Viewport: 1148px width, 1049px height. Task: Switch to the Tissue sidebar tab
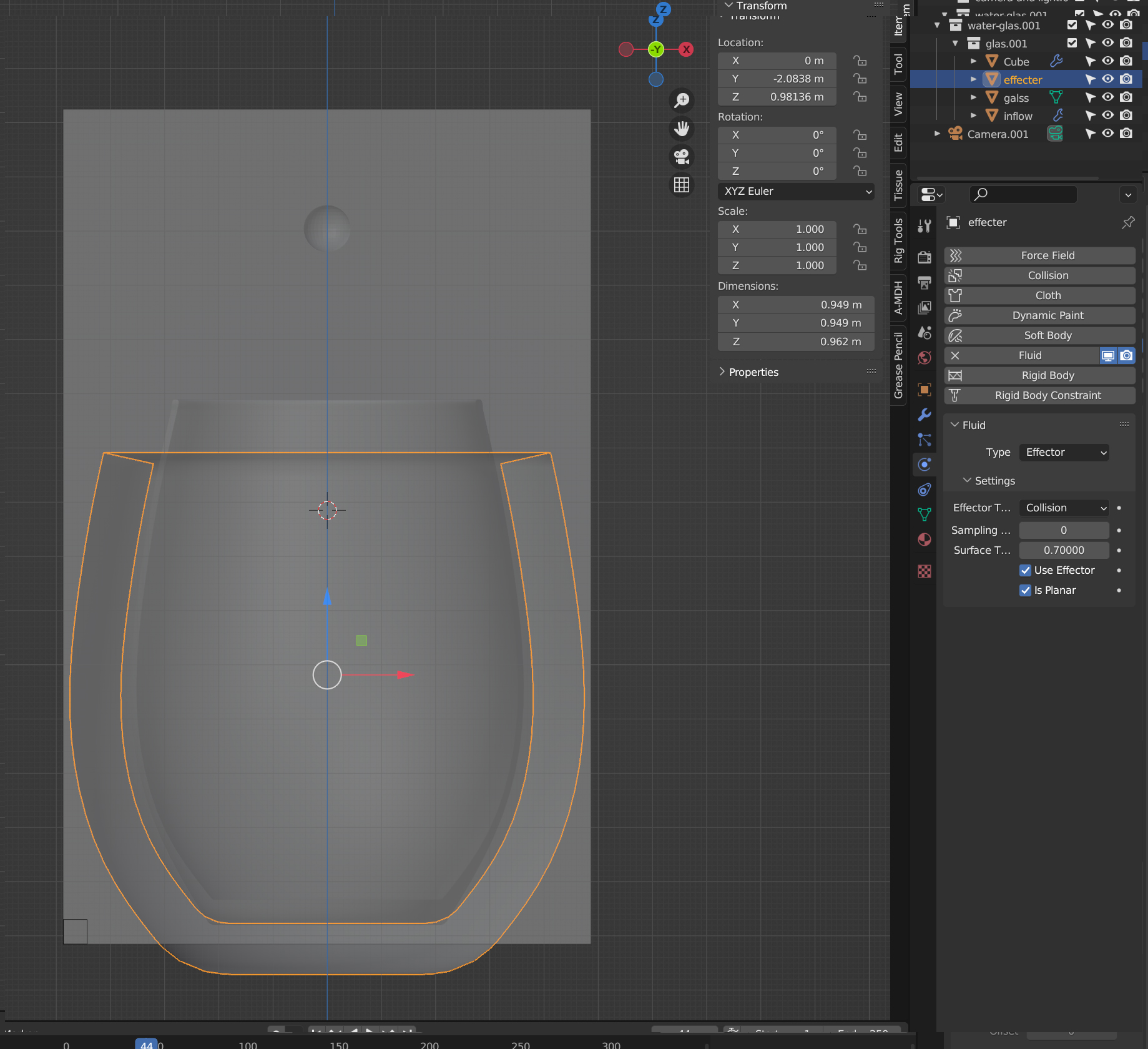(898, 185)
